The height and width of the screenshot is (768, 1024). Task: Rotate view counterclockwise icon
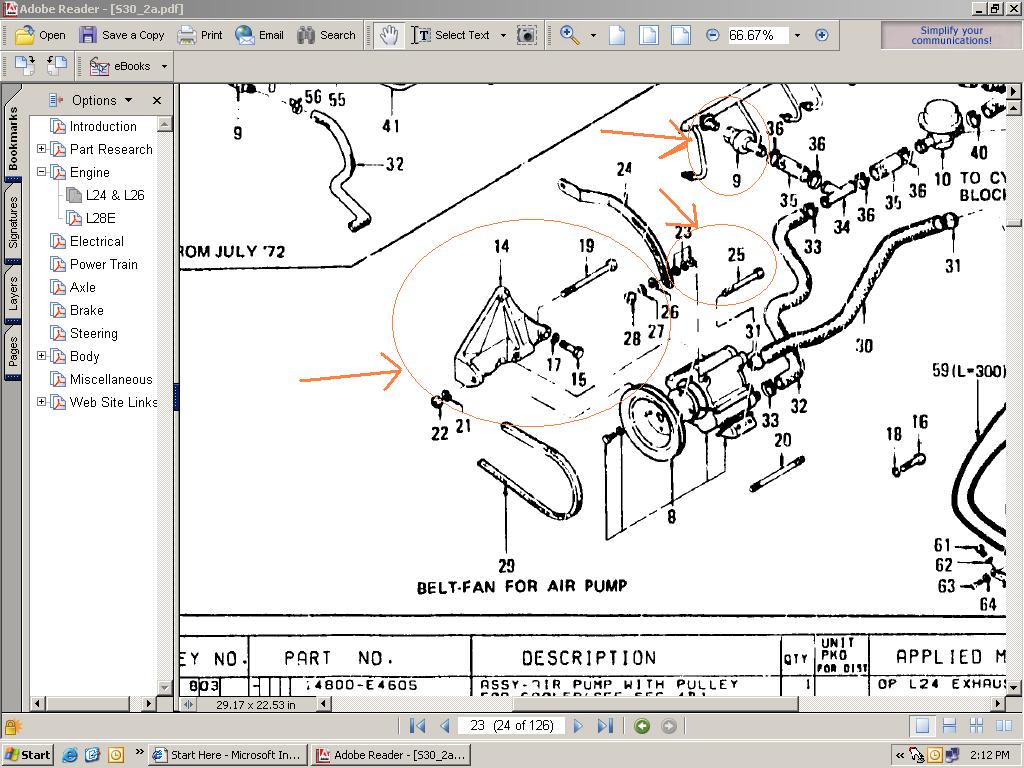57,66
